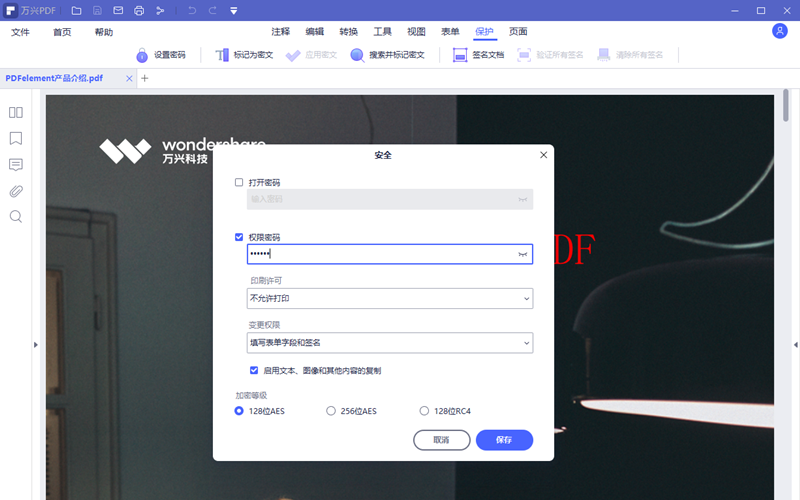The width and height of the screenshot is (800, 500).
Task: Show the 权限密码 with eye icon
Action: [521, 255]
